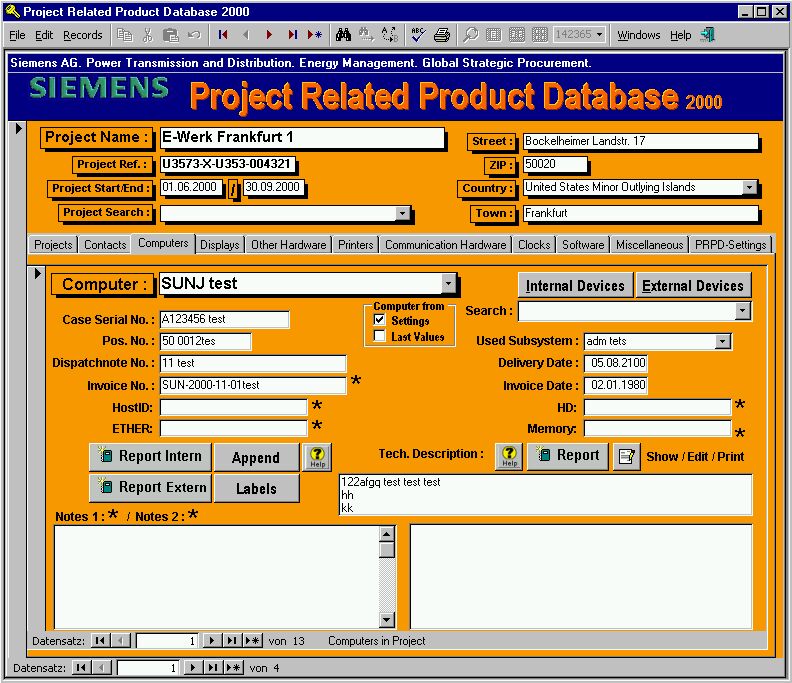Click multiple pages view icon

pos(540,34)
